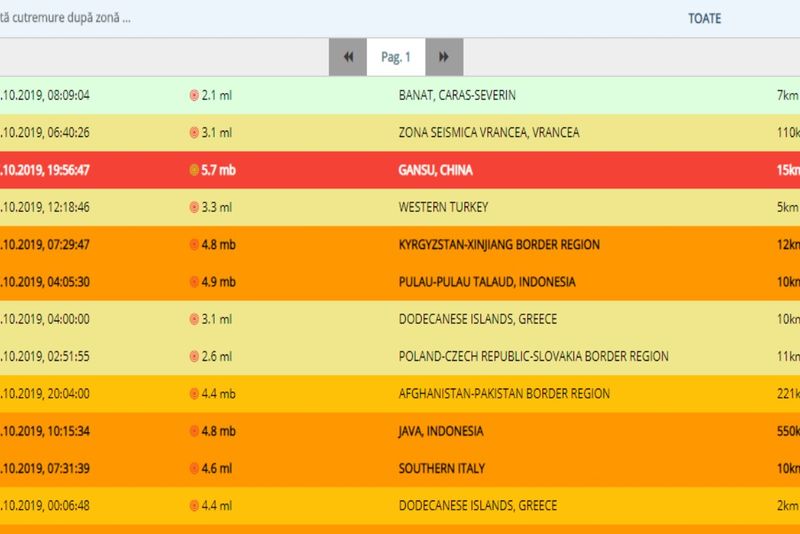This screenshot has width=800, height=534.
Task: Click the 550km depth value for Java
Action: click(x=788, y=431)
